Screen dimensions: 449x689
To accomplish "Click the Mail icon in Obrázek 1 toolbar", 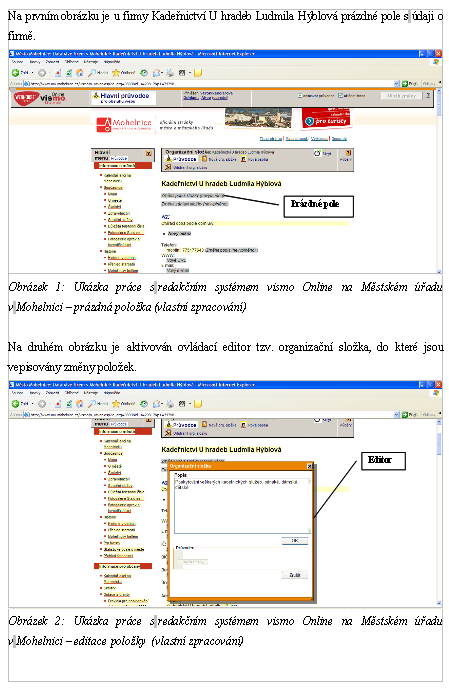I will 157,73.
